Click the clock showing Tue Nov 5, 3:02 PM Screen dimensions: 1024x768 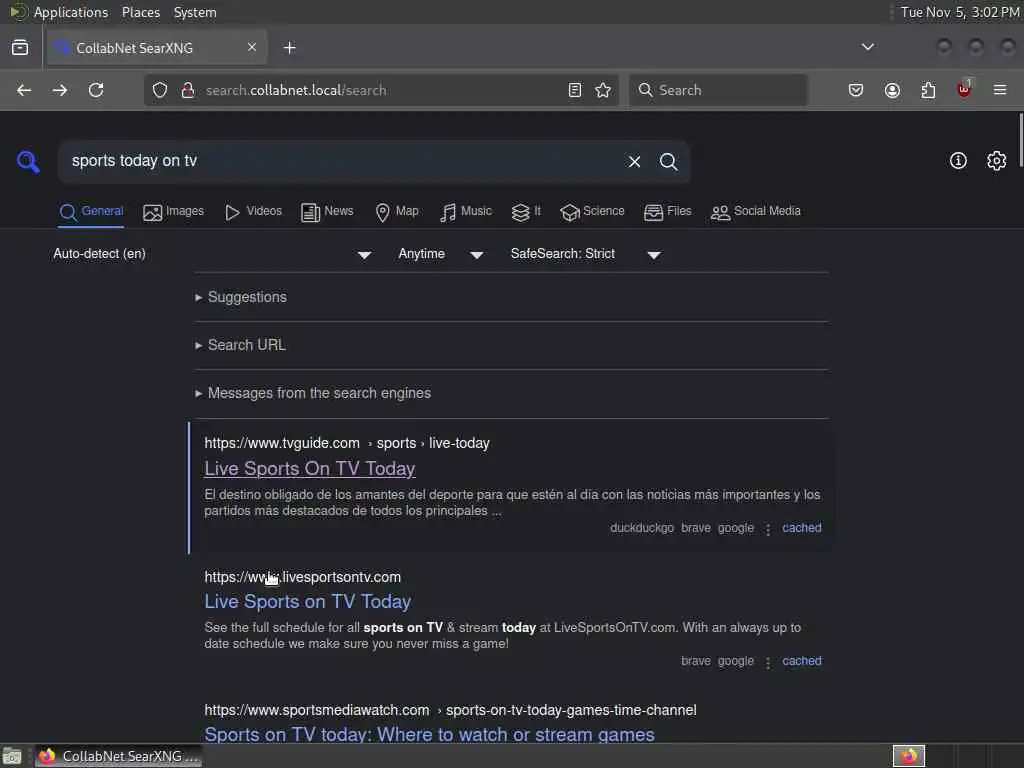[960, 12]
